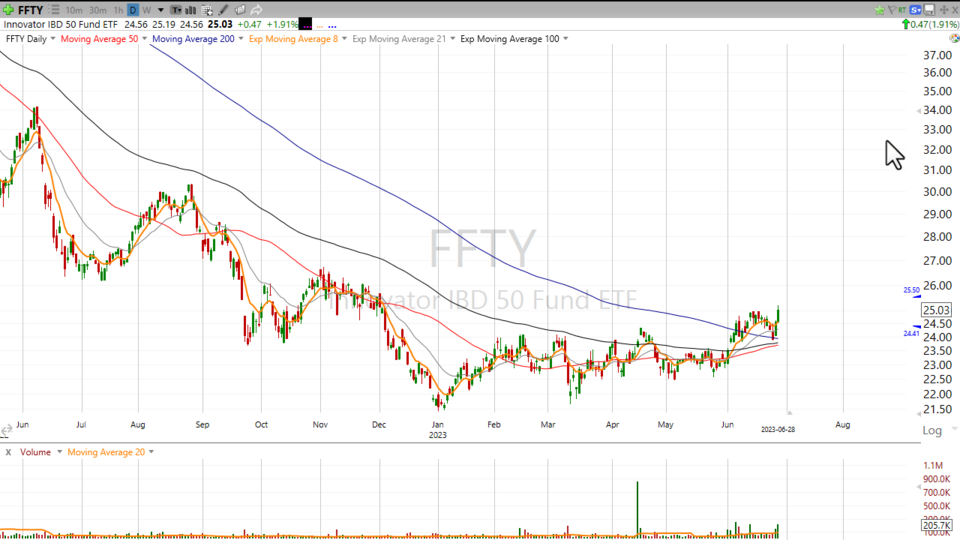Open the symbol list icon beside FFTY
The image size is (960, 540).
pos(54,10)
